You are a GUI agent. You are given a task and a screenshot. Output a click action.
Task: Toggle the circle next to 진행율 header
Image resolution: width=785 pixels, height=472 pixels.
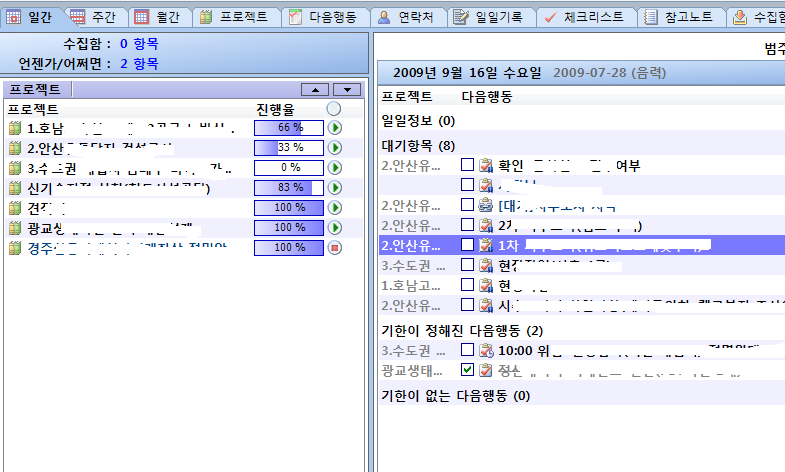click(x=333, y=109)
